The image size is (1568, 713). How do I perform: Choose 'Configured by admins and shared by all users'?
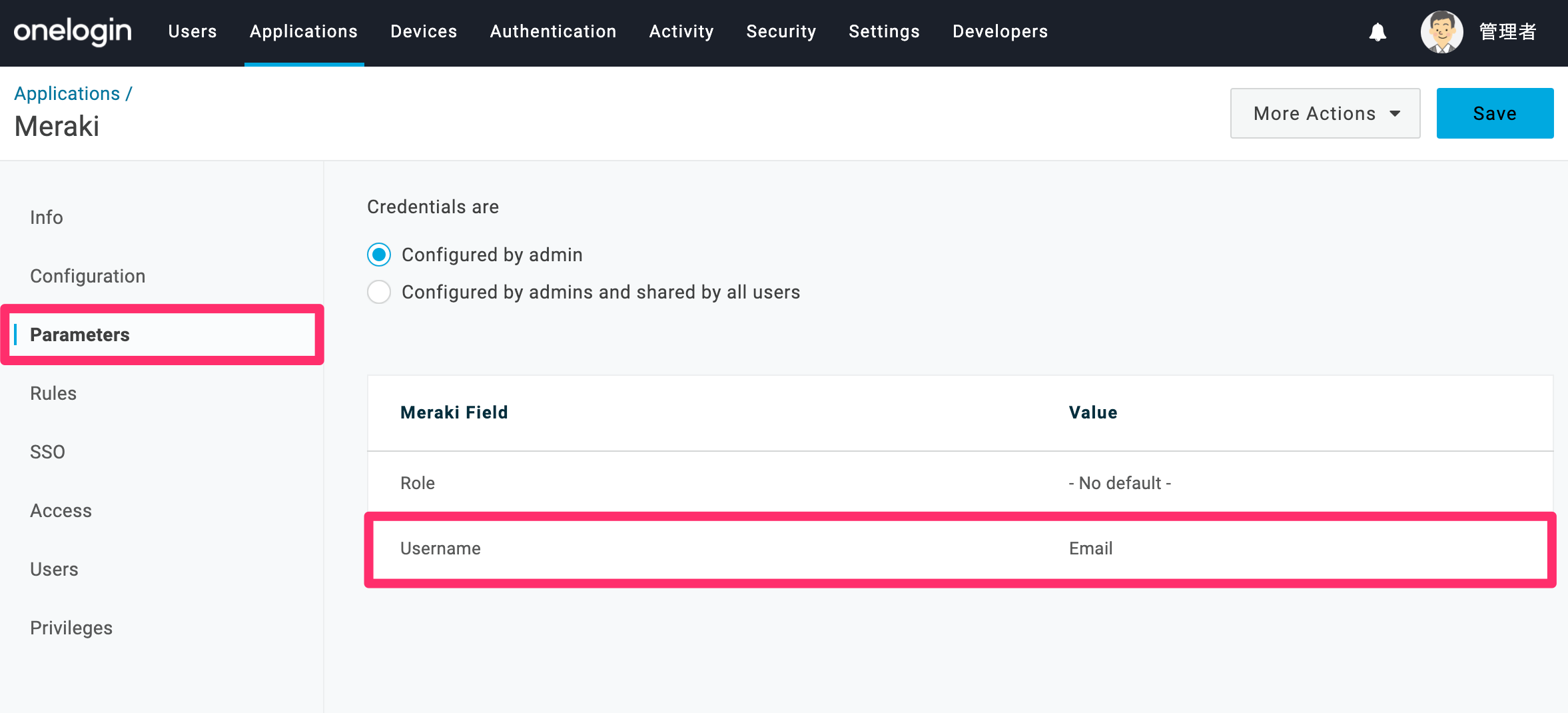(x=379, y=292)
